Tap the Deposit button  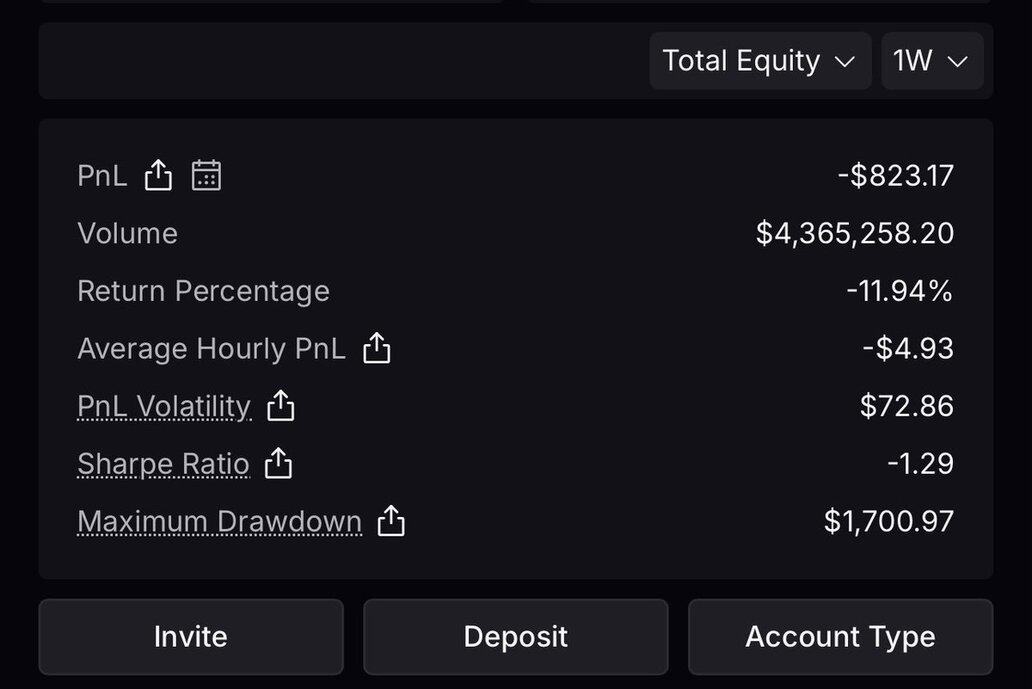pyautogui.click(x=515, y=637)
